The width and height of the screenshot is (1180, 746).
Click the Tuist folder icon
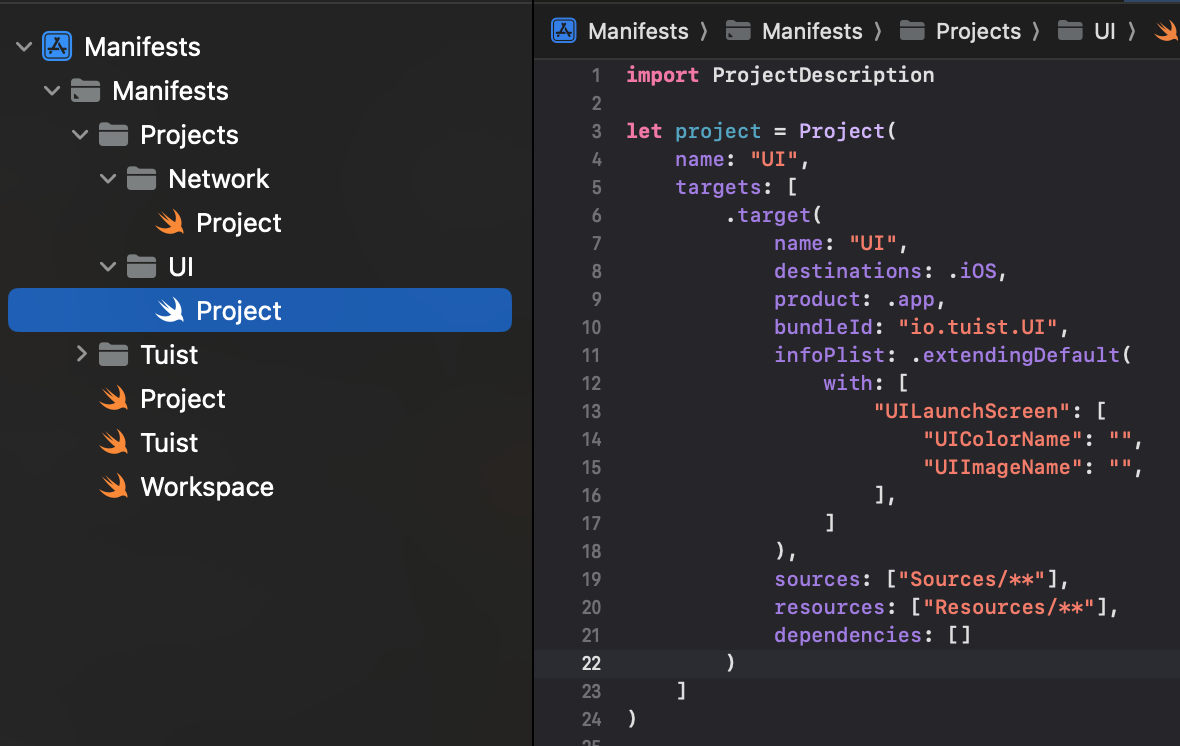[114, 354]
